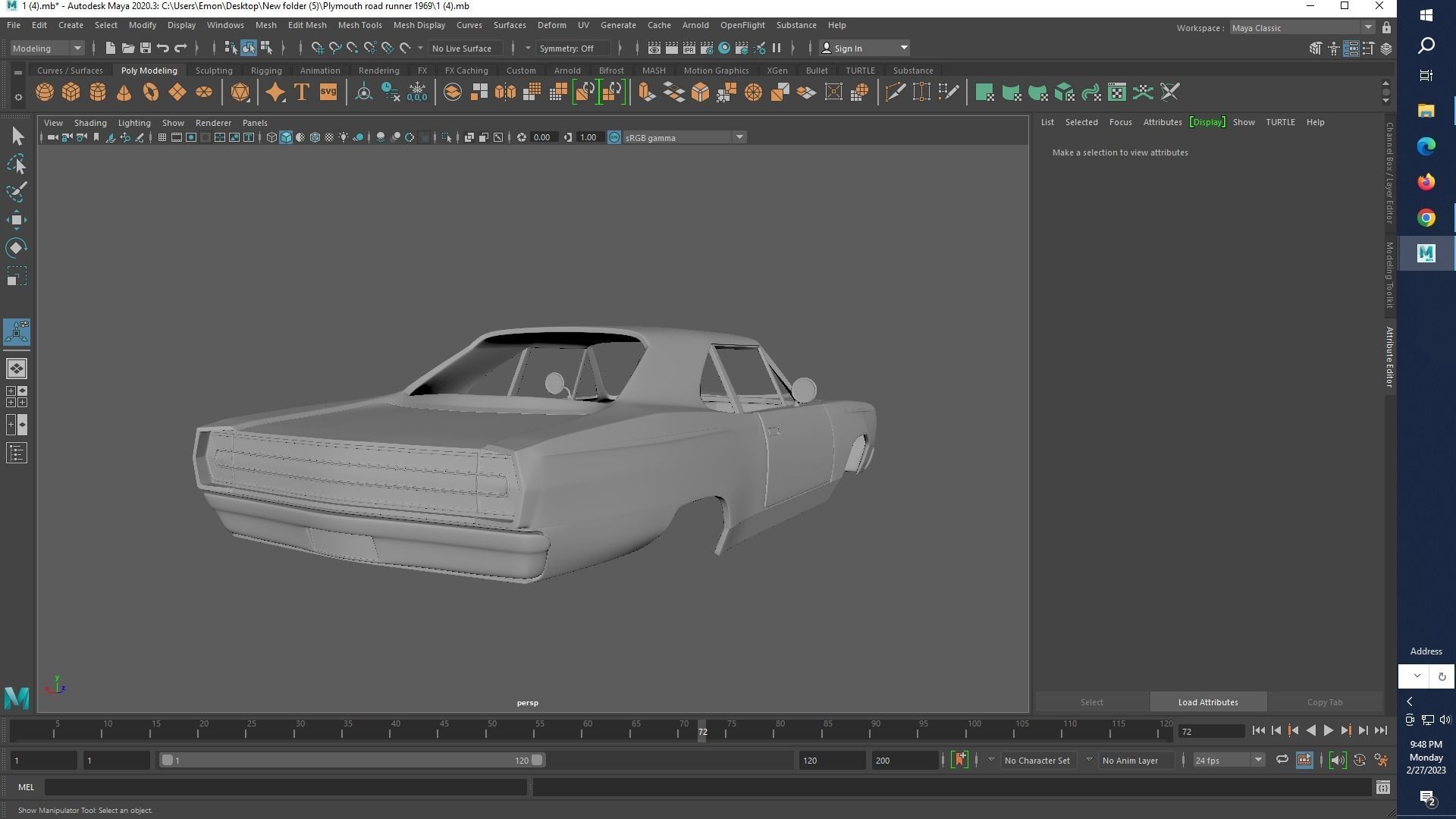Toggle the timeline audio mute button
This screenshot has height=819, width=1456.
pos(1338,760)
